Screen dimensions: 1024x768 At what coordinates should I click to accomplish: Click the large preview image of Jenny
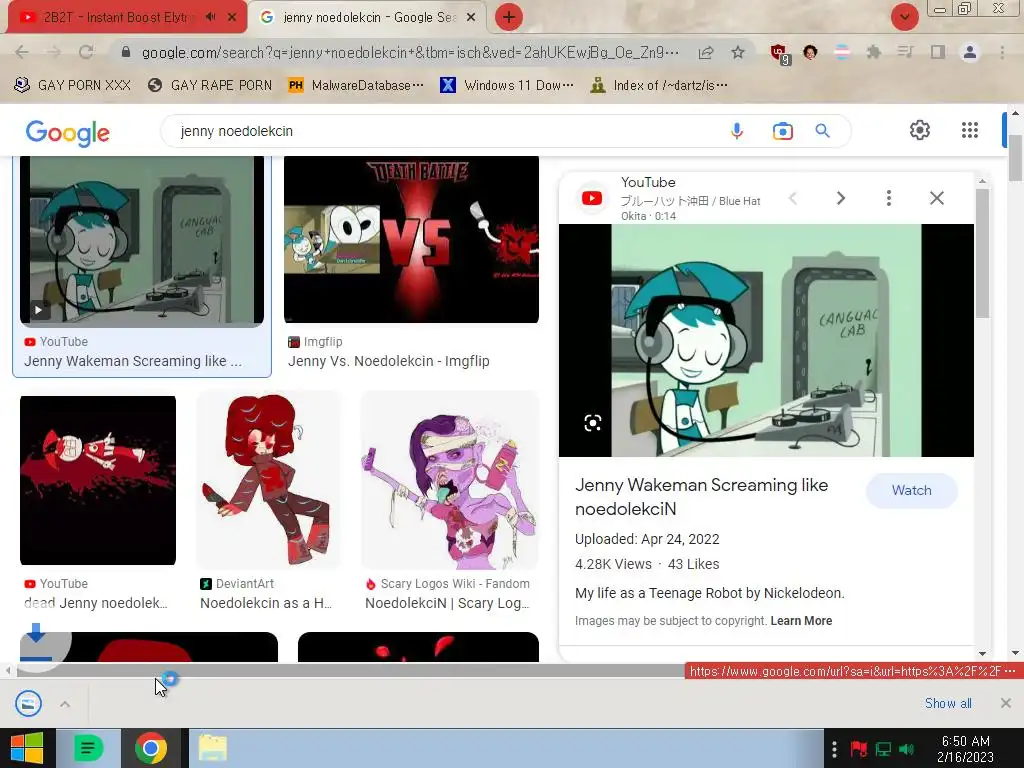coord(766,340)
